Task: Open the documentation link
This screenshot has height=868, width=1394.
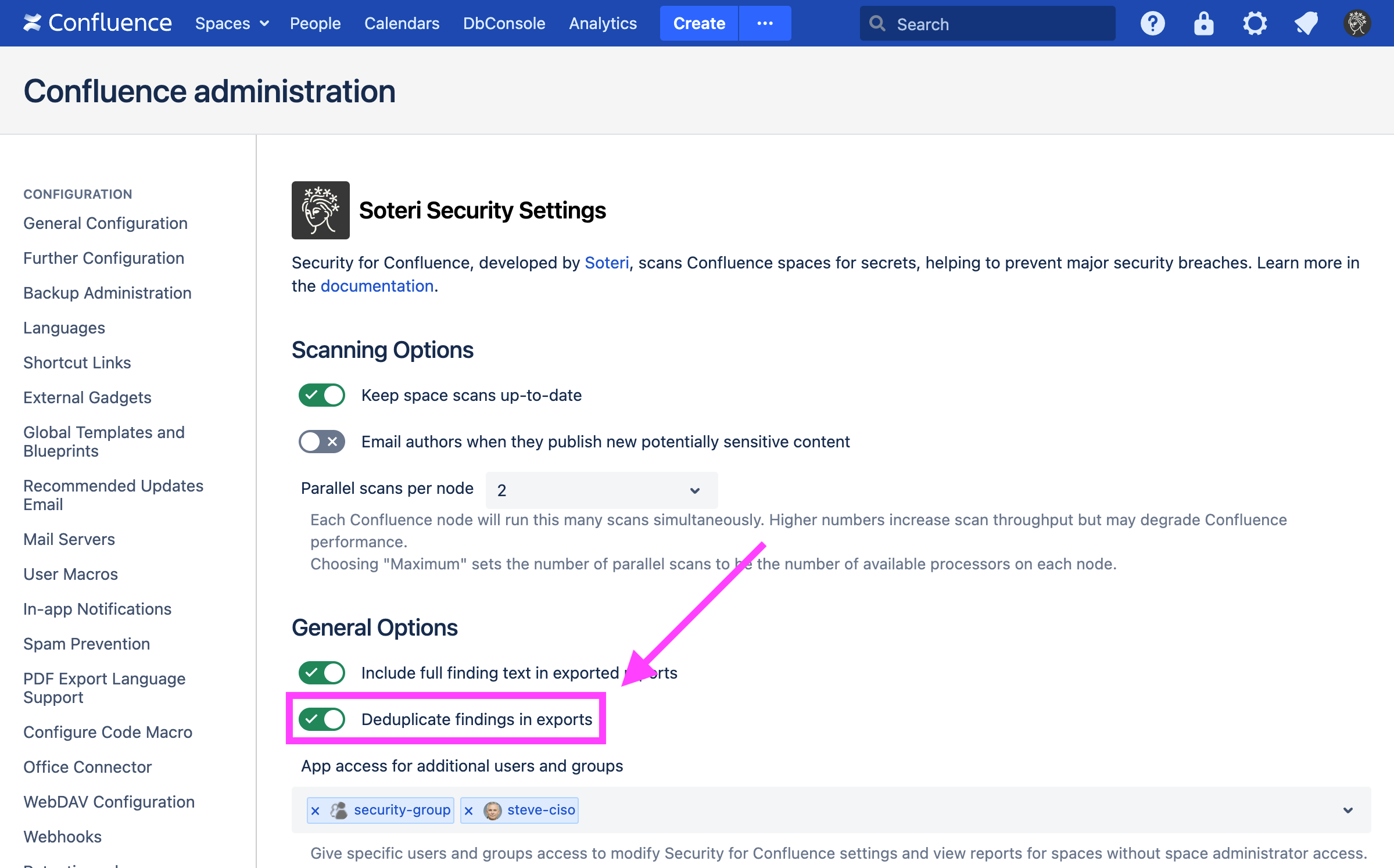Action: click(x=377, y=285)
